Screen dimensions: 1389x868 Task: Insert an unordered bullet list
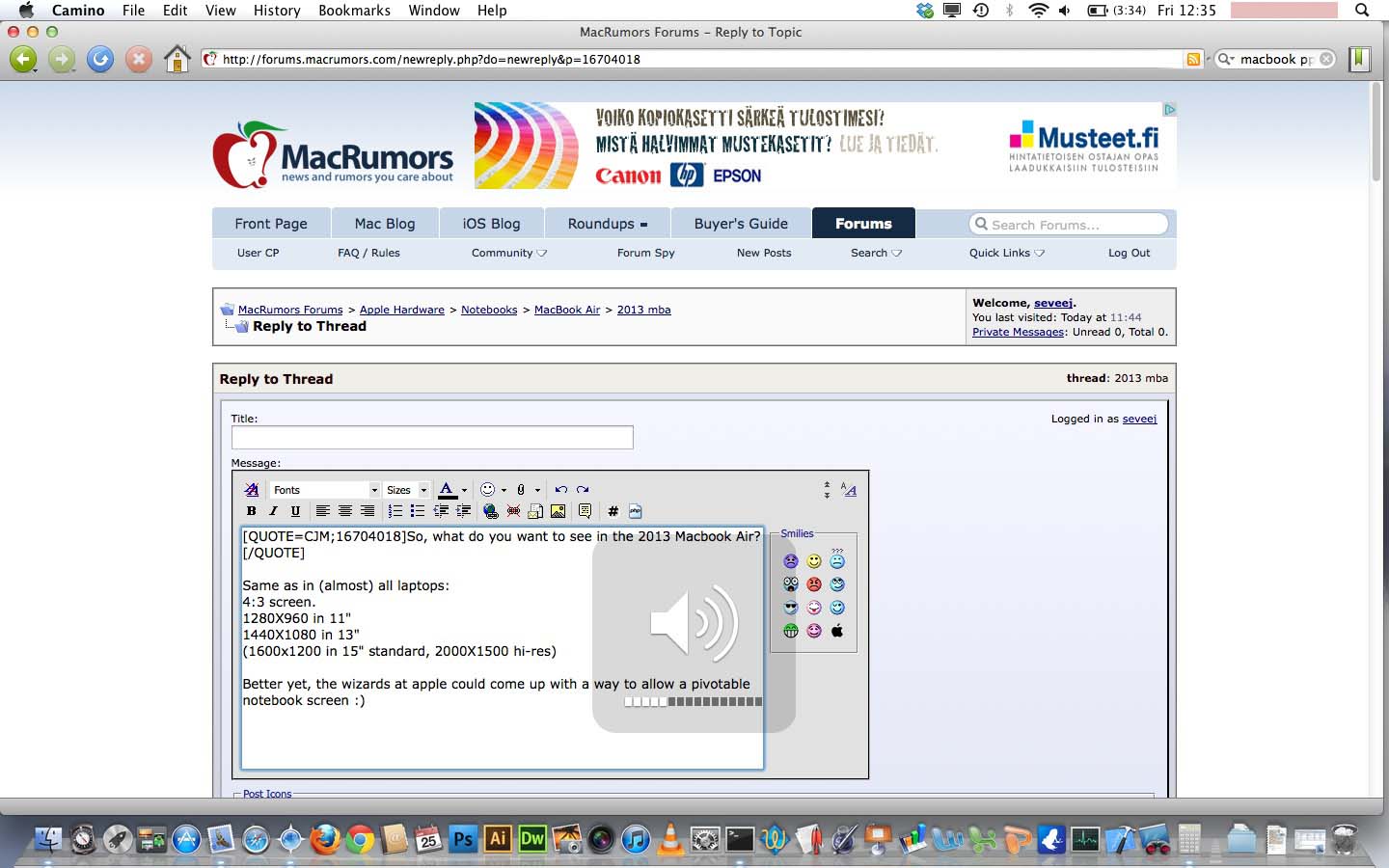tap(418, 511)
